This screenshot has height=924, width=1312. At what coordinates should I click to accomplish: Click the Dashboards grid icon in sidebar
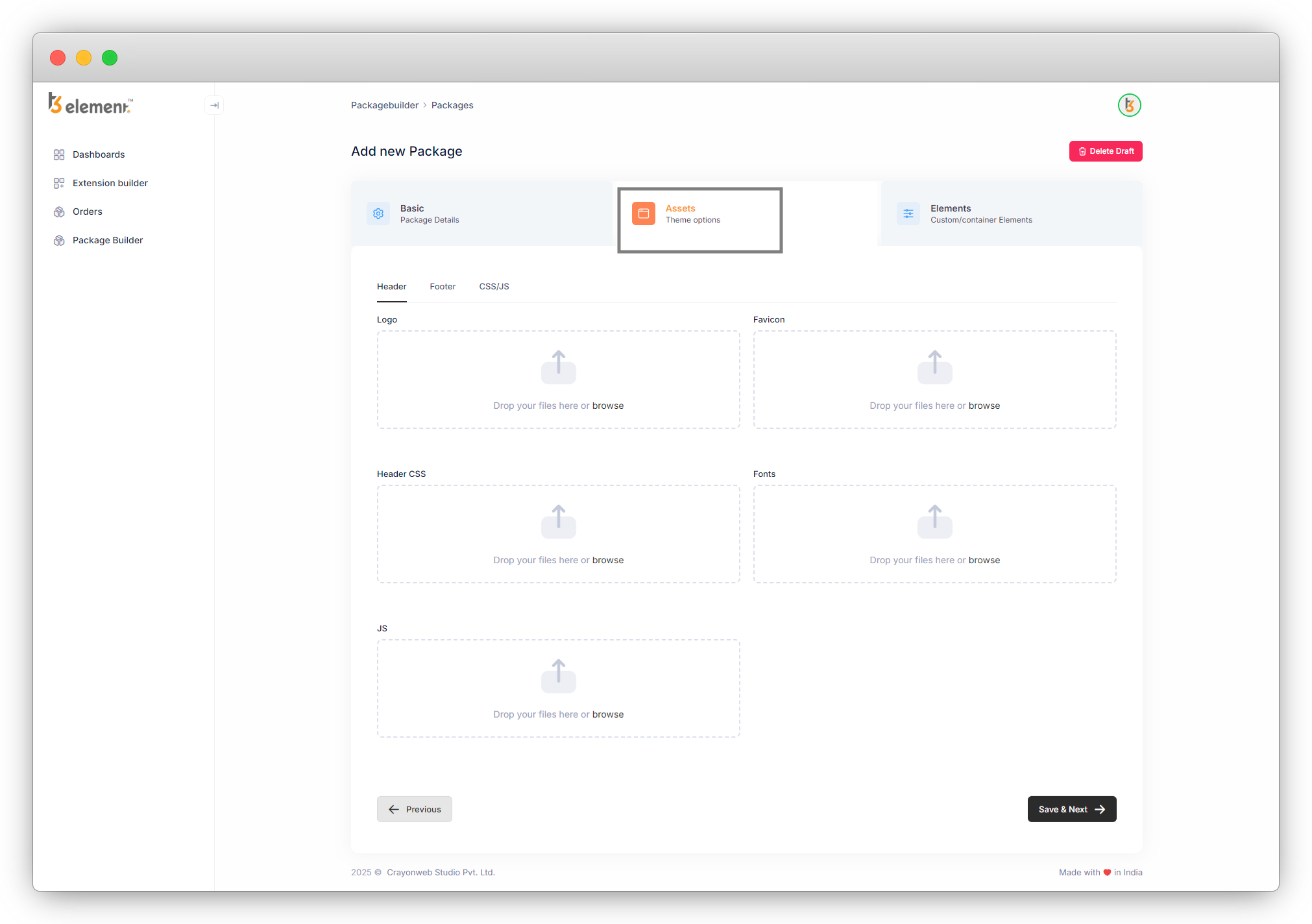[59, 154]
